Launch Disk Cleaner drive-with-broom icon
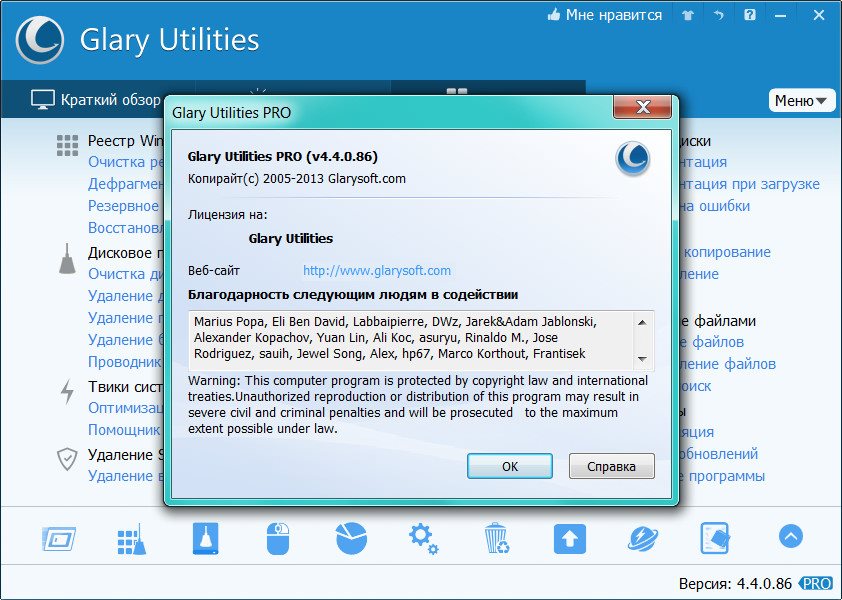 (206, 538)
